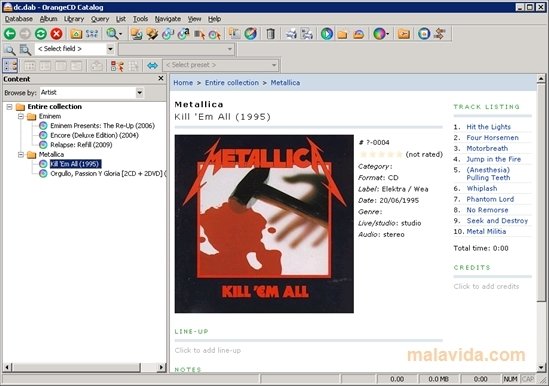549x386 pixels.
Task: Click the plain magnifying glass find icon
Action: tap(10, 50)
